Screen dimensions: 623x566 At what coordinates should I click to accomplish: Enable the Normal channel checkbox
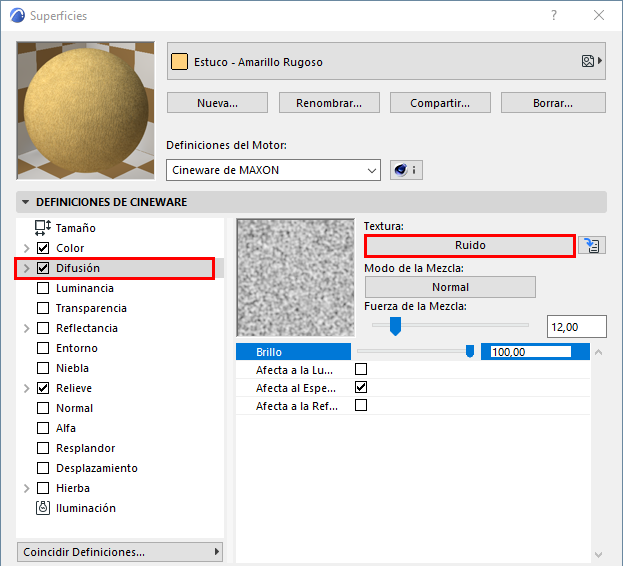pos(43,408)
